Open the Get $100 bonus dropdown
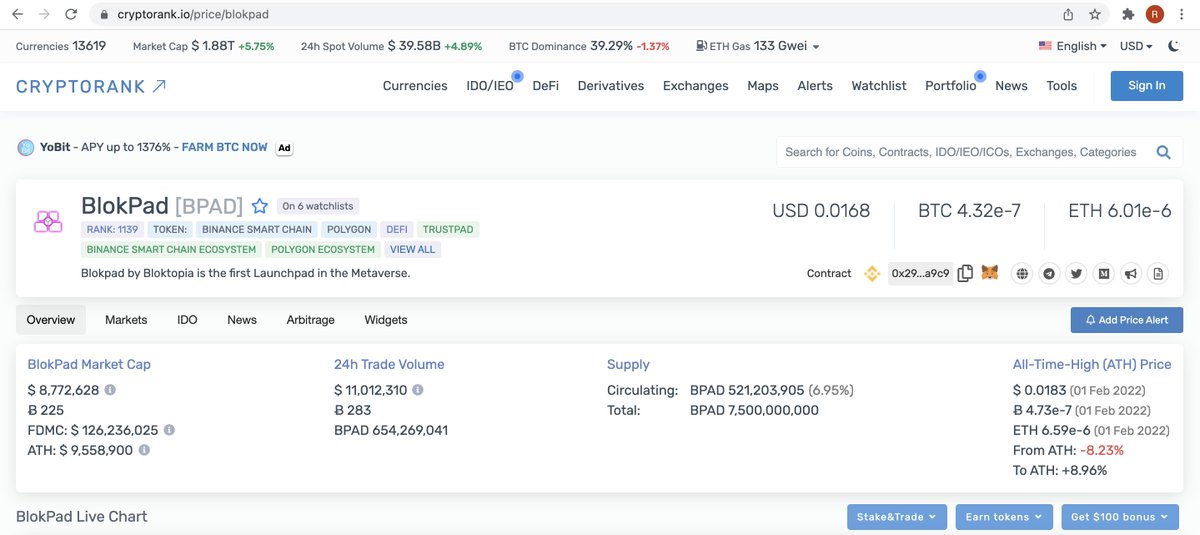This screenshot has width=1200, height=535. (1122, 517)
